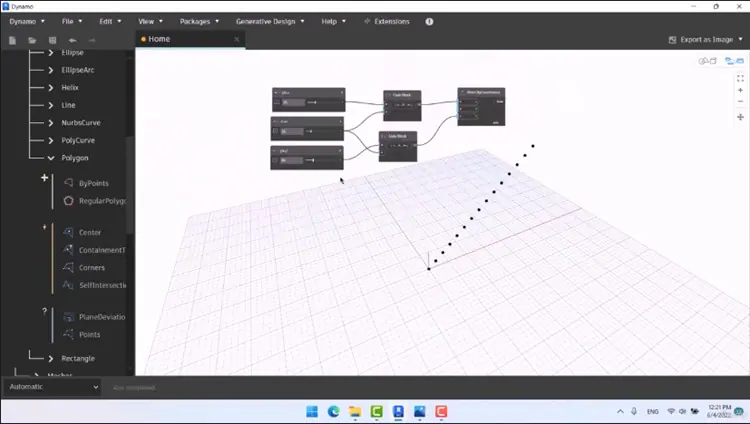Image resolution: width=750 pixels, height=424 pixels.
Task: Open the File menu
Action: click(x=72, y=22)
